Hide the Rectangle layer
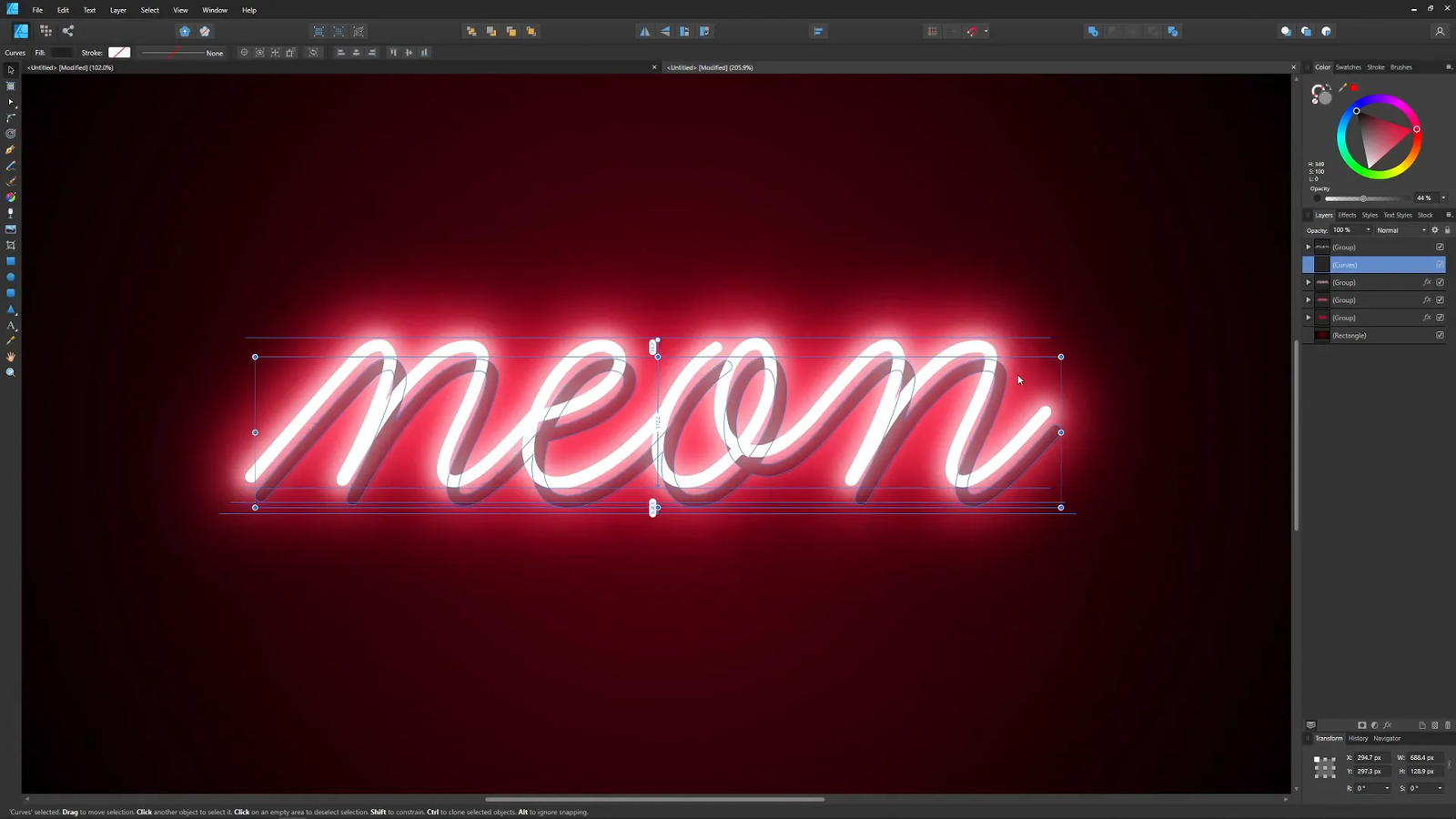1456x819 pixels. [1440, 335]
